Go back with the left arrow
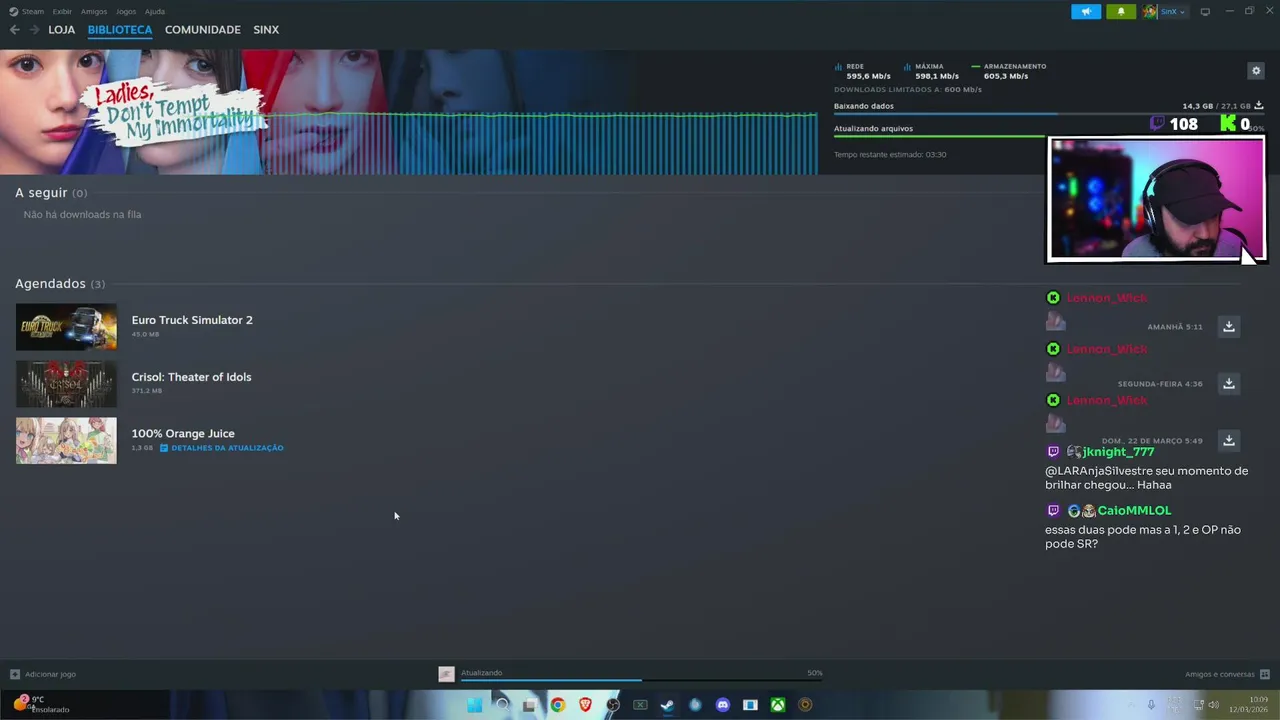This screenshot has width=1280, height=720. (14, 30)
